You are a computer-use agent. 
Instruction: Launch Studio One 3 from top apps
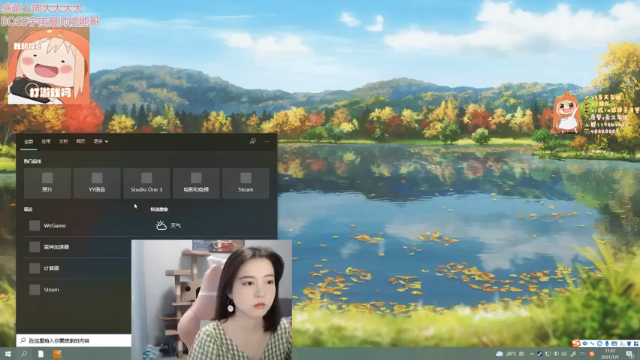click(x=147, y=183)
